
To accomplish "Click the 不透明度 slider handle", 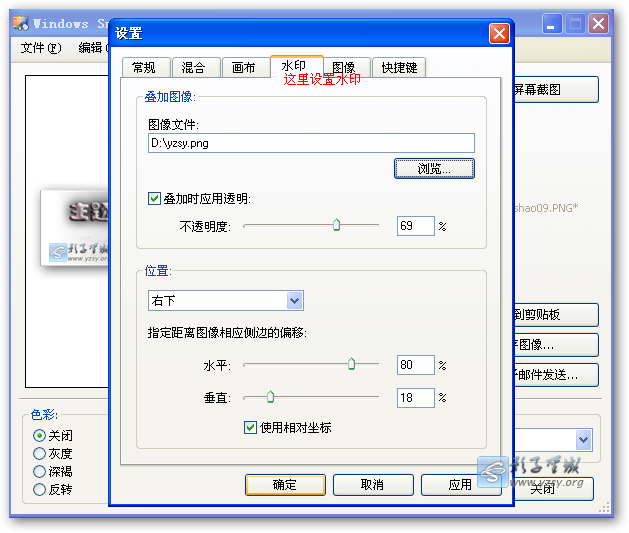I will point(336,225).
